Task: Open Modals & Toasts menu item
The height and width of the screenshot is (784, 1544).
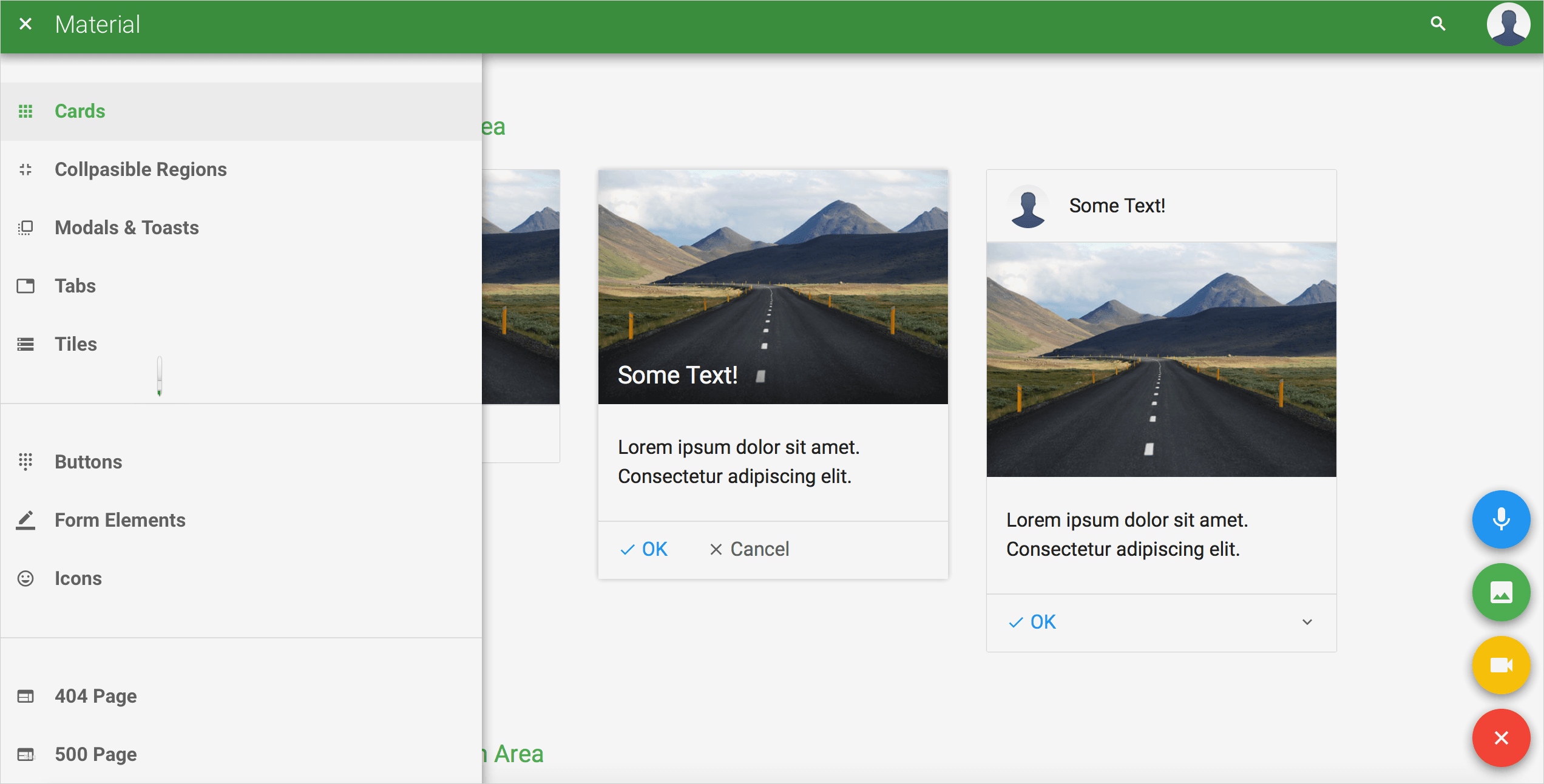Action: [127, 228]
